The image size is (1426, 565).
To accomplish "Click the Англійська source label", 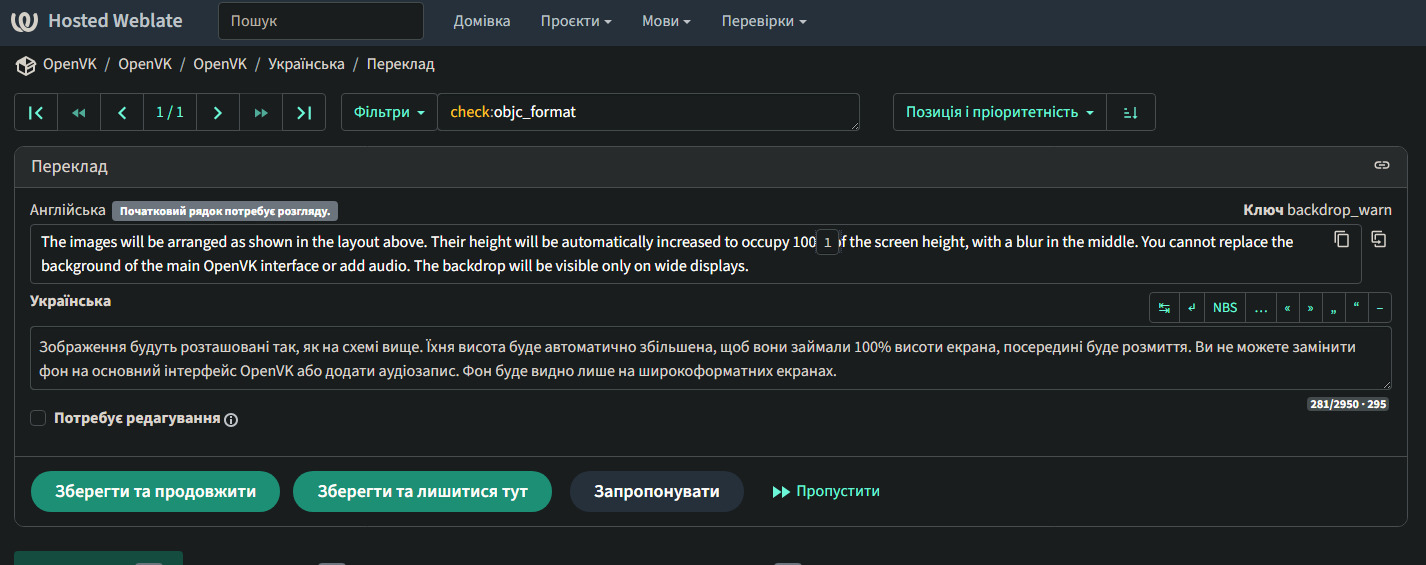I will click(68, 210).
